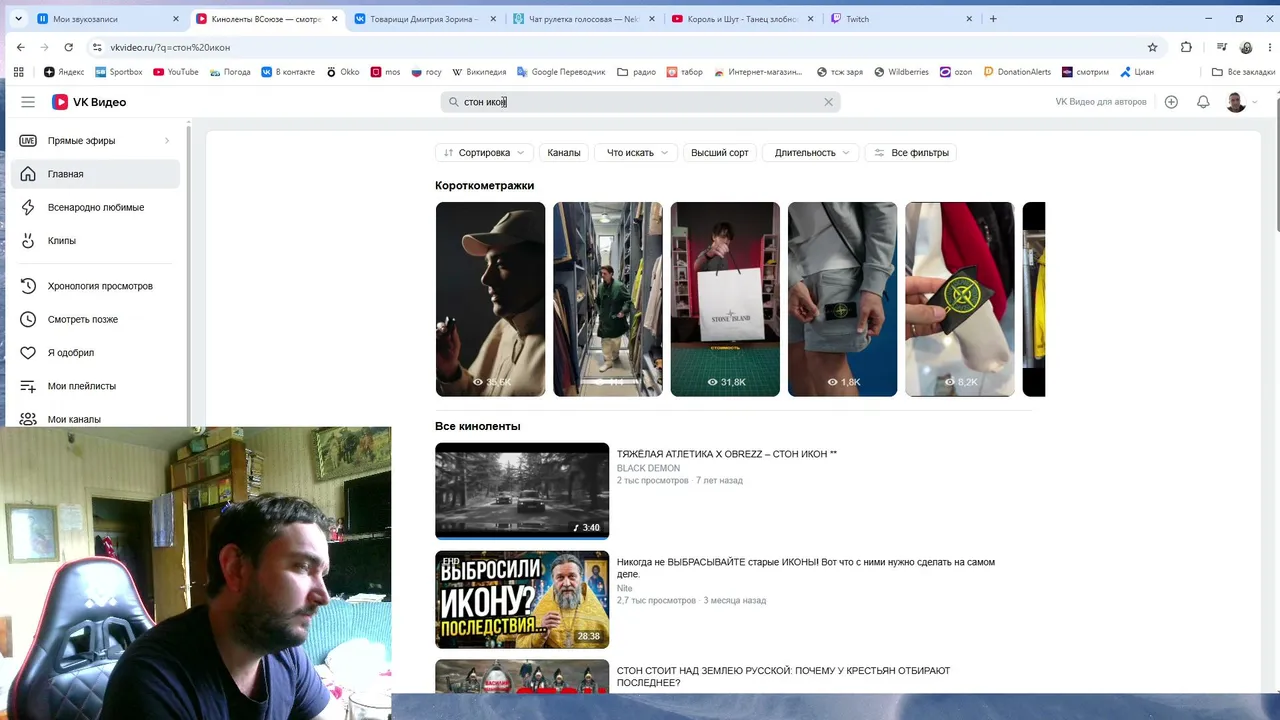Reload the current page
The image size is (1280, 720).
pos(68,47)
